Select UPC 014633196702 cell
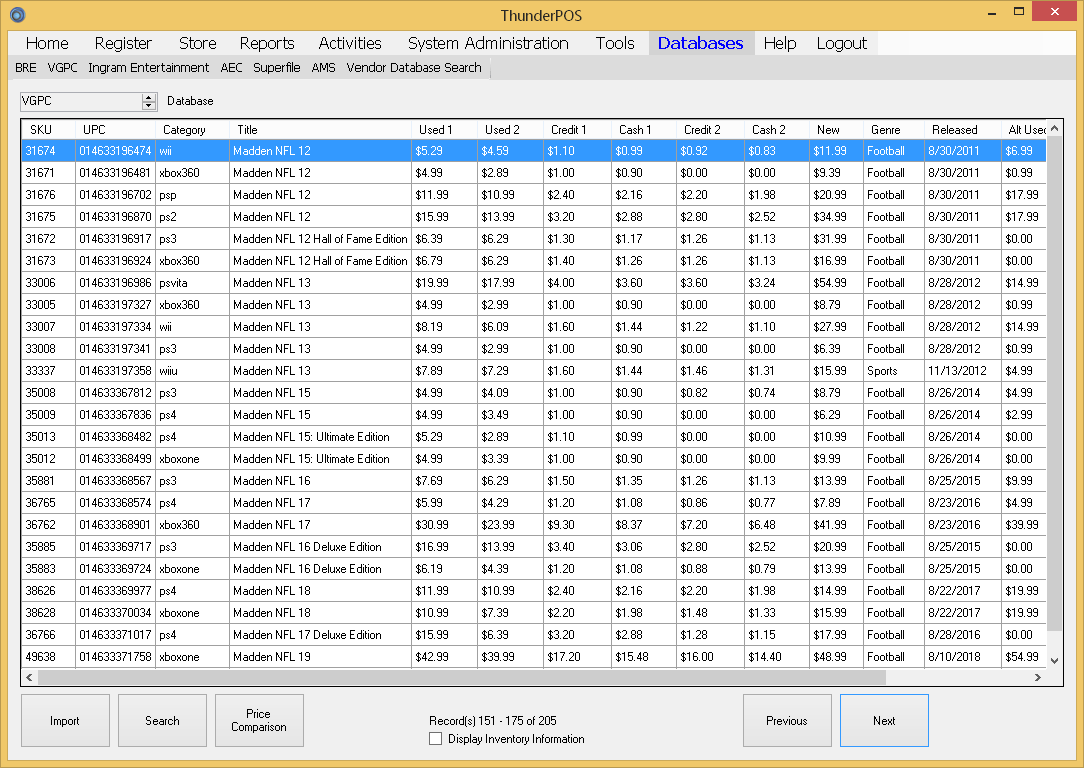This screenshot has height=768, width=1084. click(x=115, y=195)
